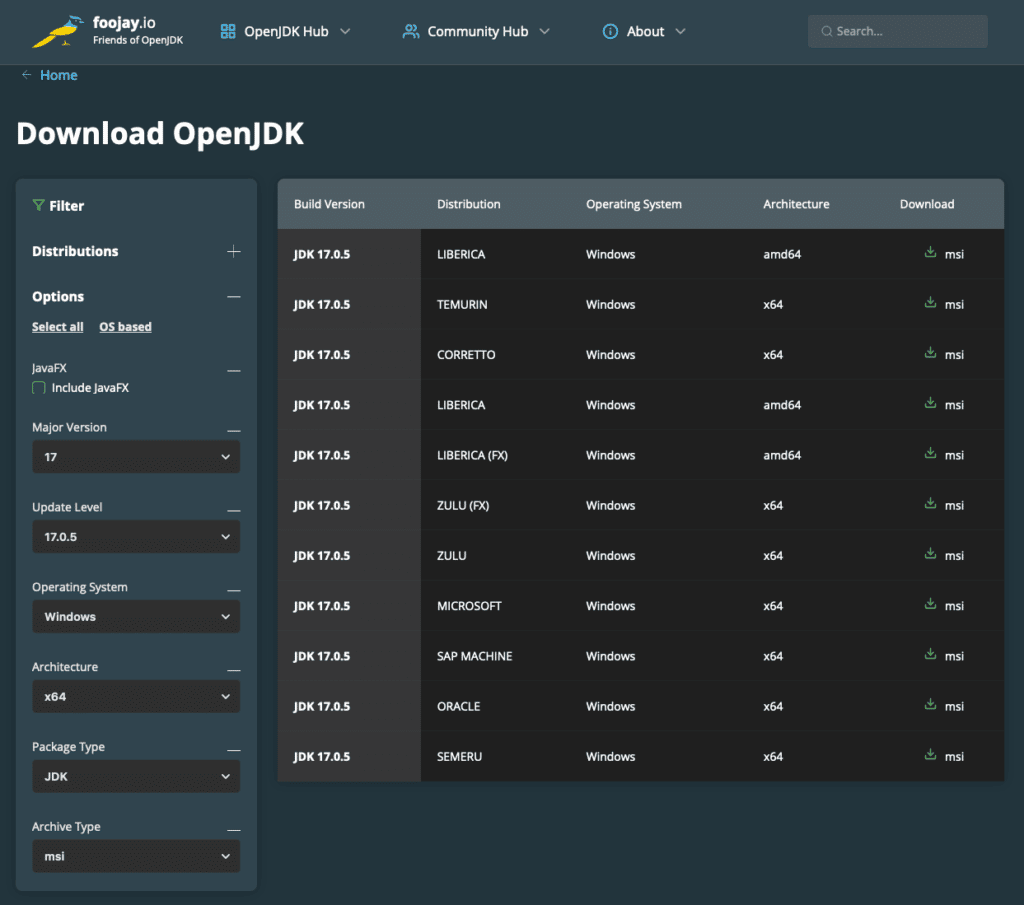Click the Community Hub people icon
Viewport: 1024px width, 905px height.
[411, 31]
